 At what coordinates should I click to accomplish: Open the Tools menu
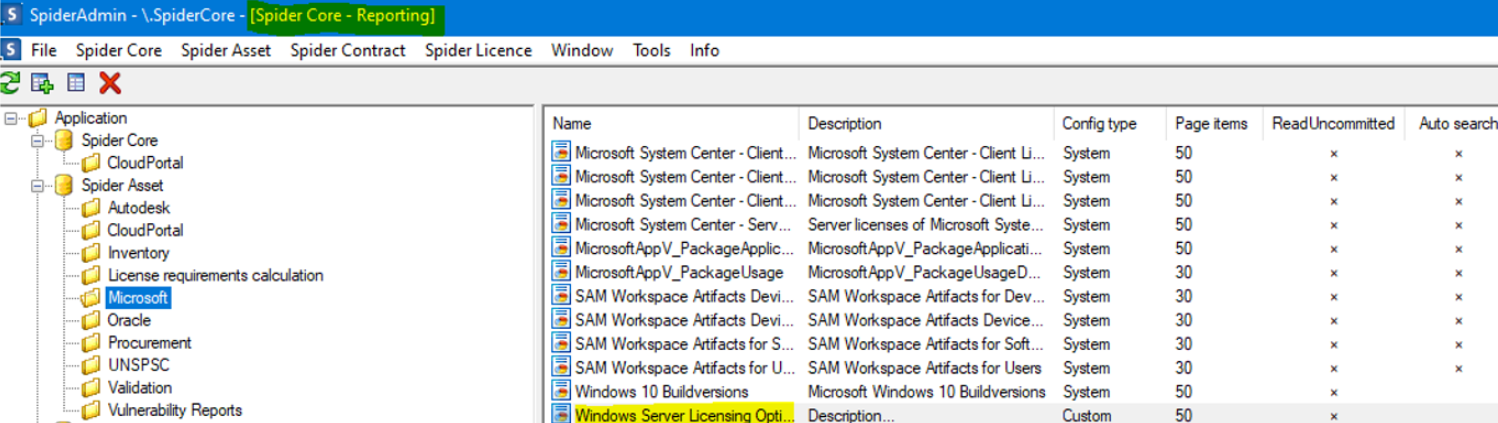(652, 50)
